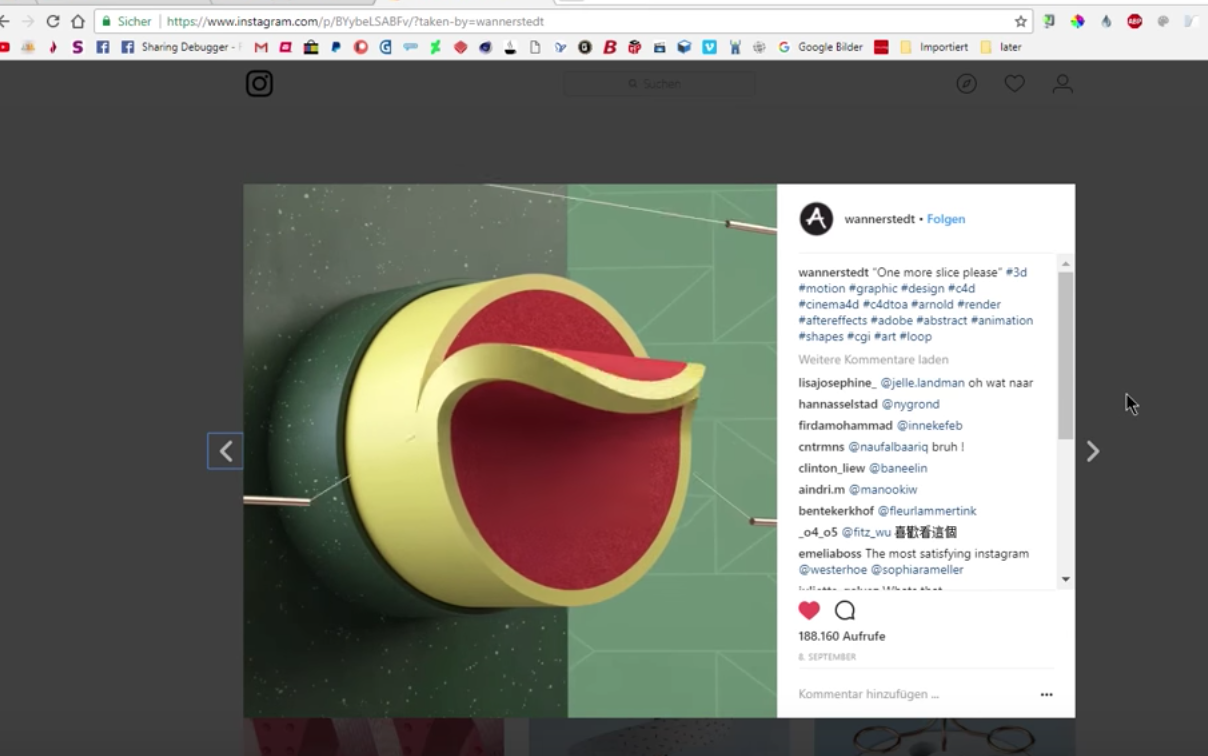This screenshot has height=756, width=1208.
Task: Open the first Facebook bookmark icon
Action: click(x=102, y=47)
